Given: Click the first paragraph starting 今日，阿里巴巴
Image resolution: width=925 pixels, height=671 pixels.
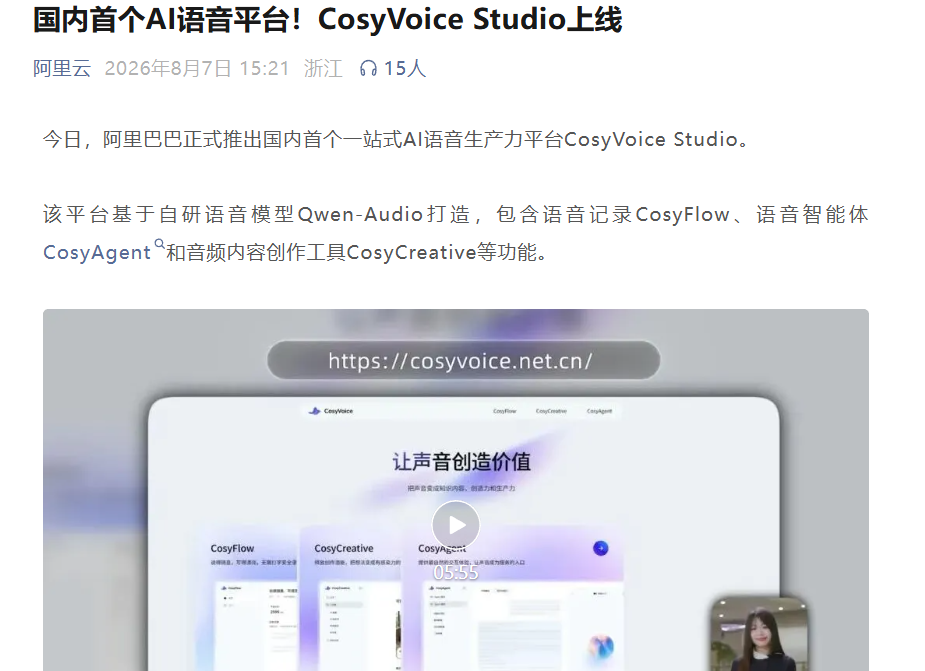Looking at the screenshot, I should coord(396,140).
